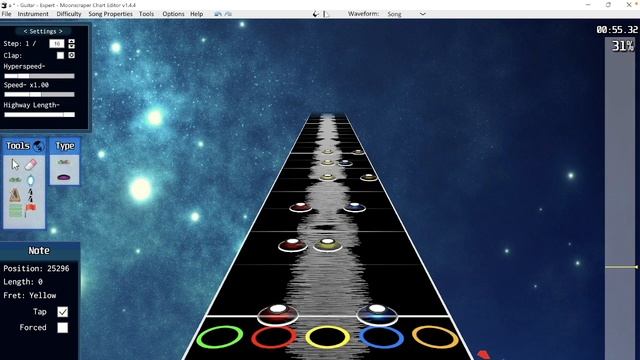This screenshot has width=640, height=360.
Task: Open the File menu
Action: click(x=7, y=14)
